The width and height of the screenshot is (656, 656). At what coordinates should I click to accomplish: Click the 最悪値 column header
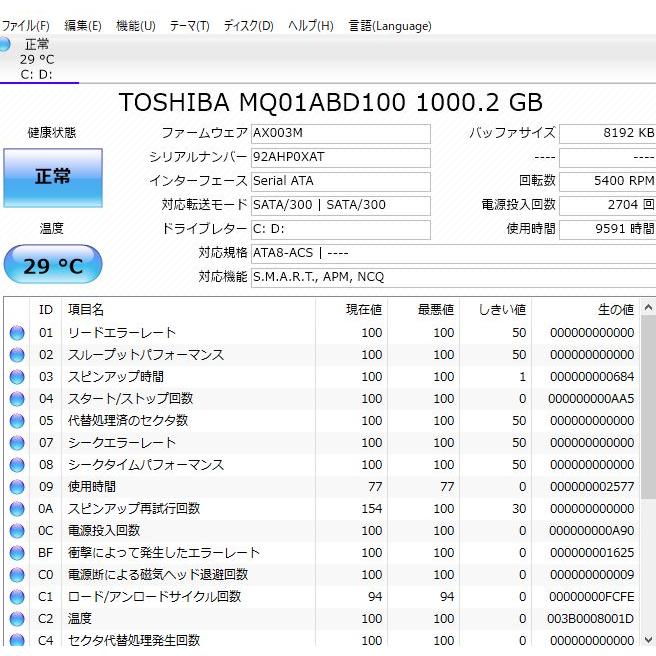[x=423, y=310]
